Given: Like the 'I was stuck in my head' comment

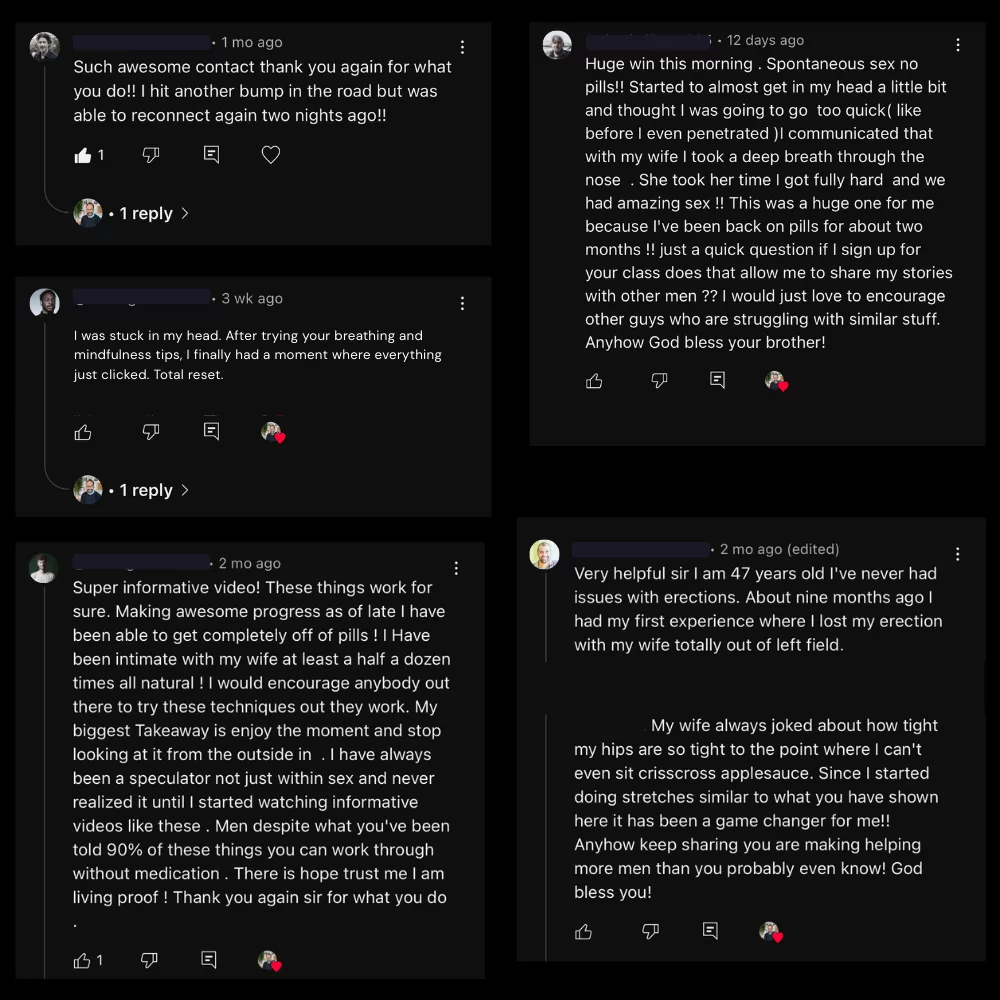Looking at the screenshot, I should (82, 431).
